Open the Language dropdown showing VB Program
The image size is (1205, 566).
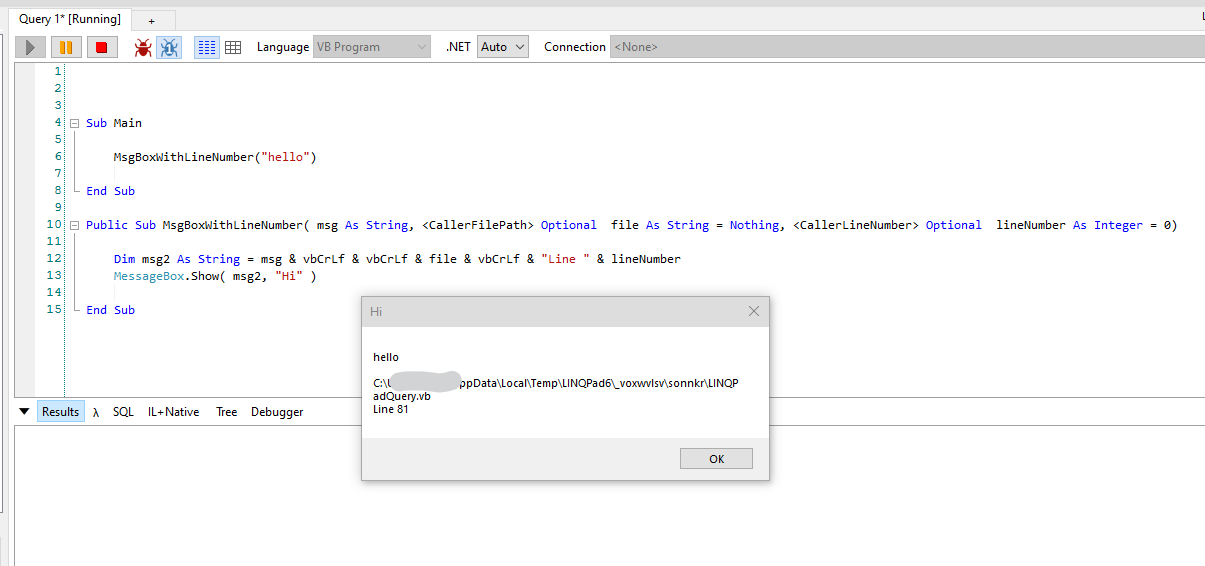pos(371,47)
